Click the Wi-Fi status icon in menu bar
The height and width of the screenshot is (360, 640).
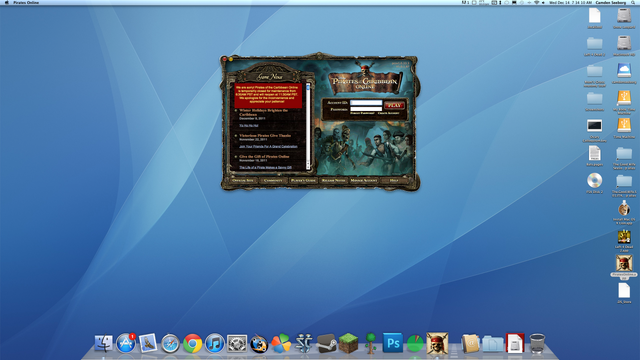tap(536, 2)
